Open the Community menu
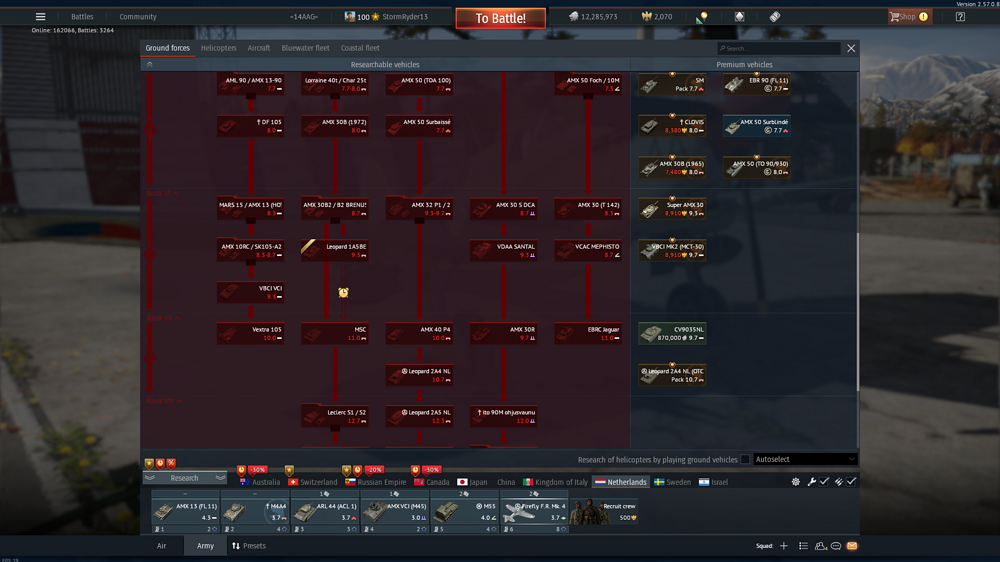Viewport: 1000px width, 562px height. point(138,17)
